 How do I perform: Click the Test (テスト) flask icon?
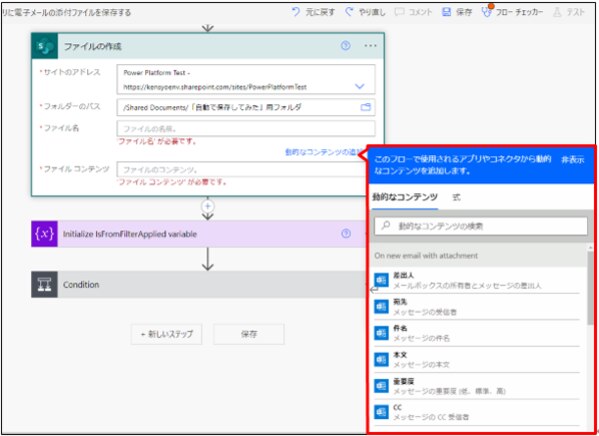(x=557, y=12)
